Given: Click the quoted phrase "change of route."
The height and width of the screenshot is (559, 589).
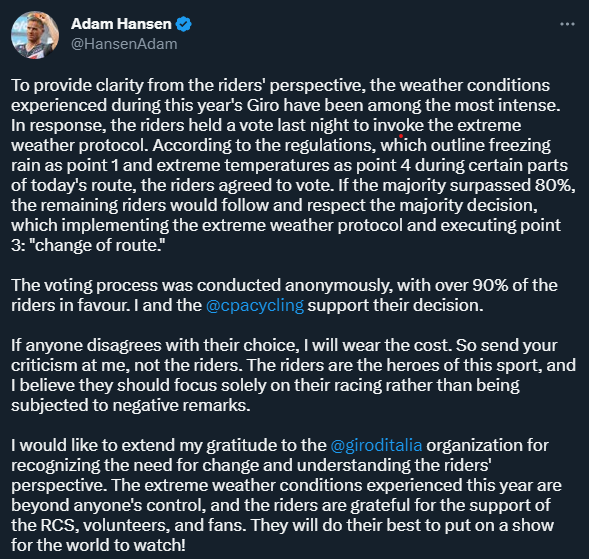Looking at the screenshot, I should click(97, 245).
